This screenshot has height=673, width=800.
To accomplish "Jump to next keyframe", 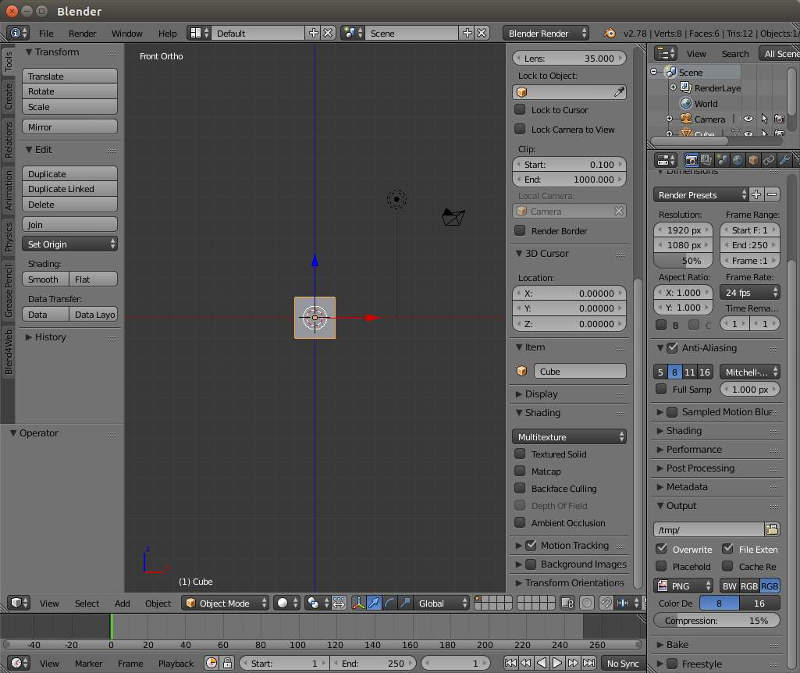I will (573, 663).
